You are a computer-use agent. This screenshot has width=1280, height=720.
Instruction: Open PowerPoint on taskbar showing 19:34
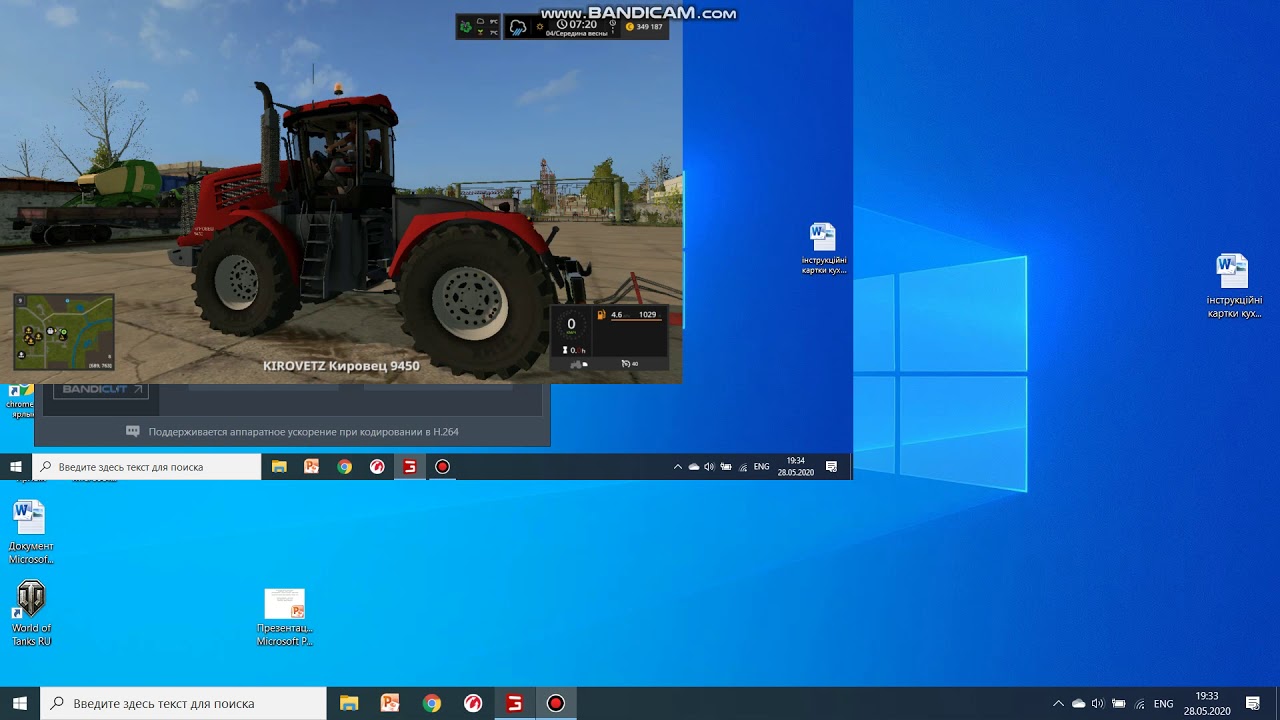pos(311,467)
